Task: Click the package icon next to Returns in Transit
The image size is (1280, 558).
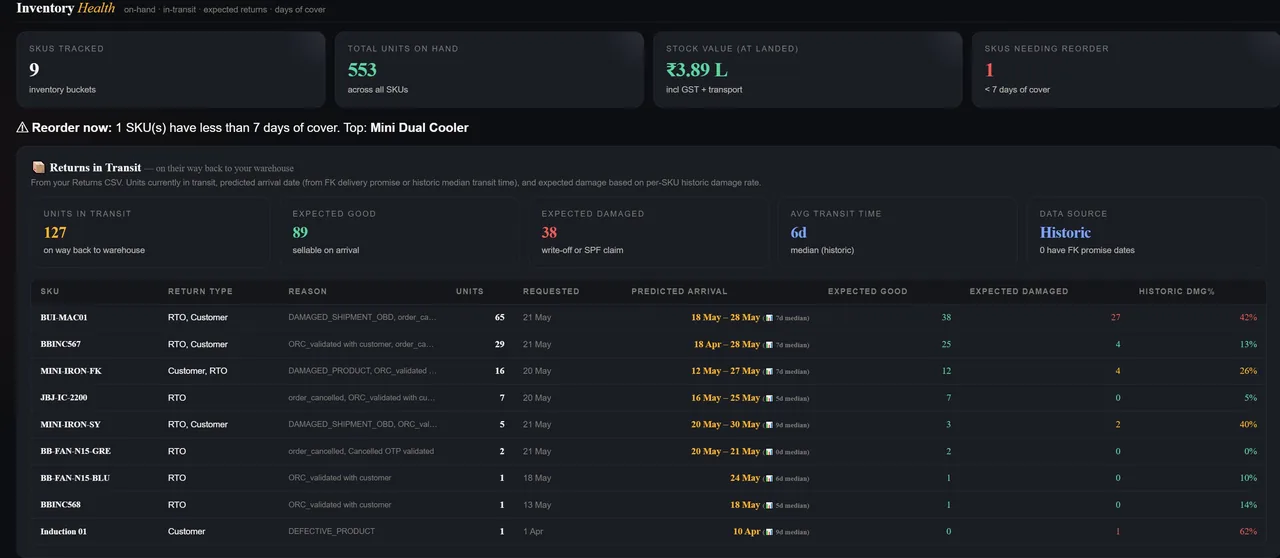Action: (x=38, y=168)
